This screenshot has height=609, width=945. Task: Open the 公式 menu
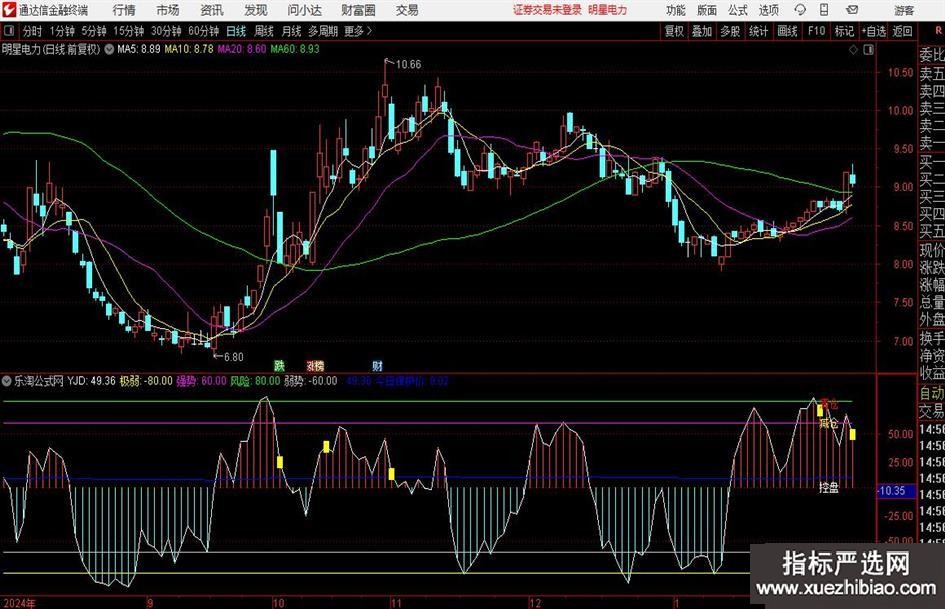pos(738,10)
